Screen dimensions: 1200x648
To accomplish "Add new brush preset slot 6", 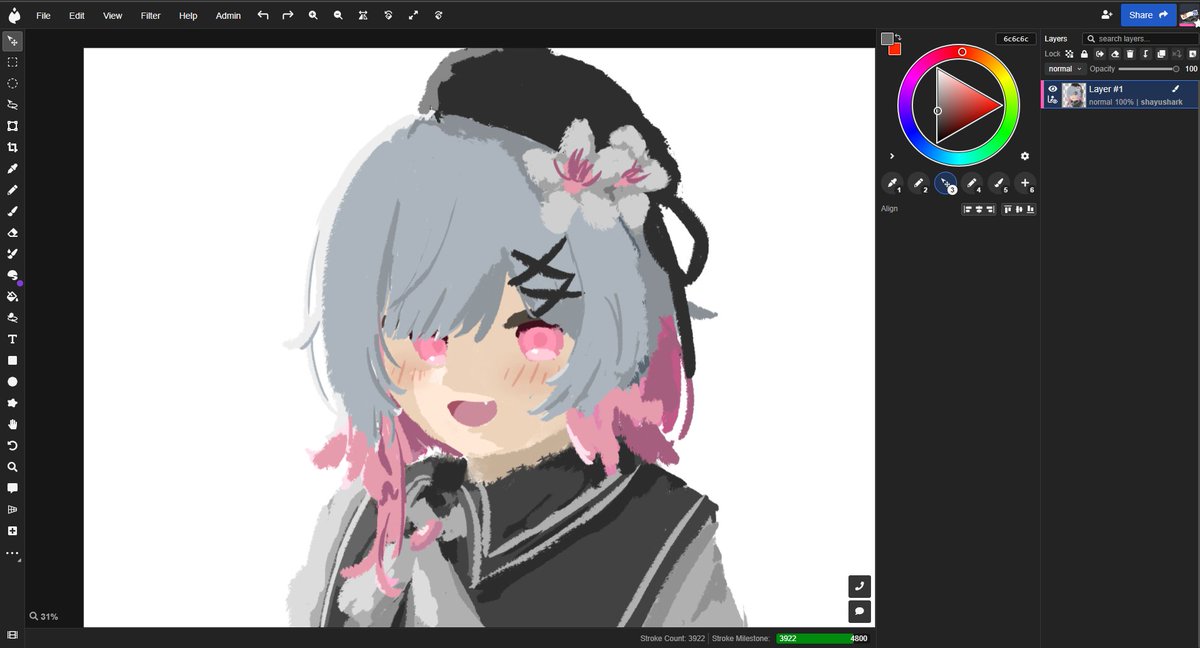I will tap(1025, 184).
